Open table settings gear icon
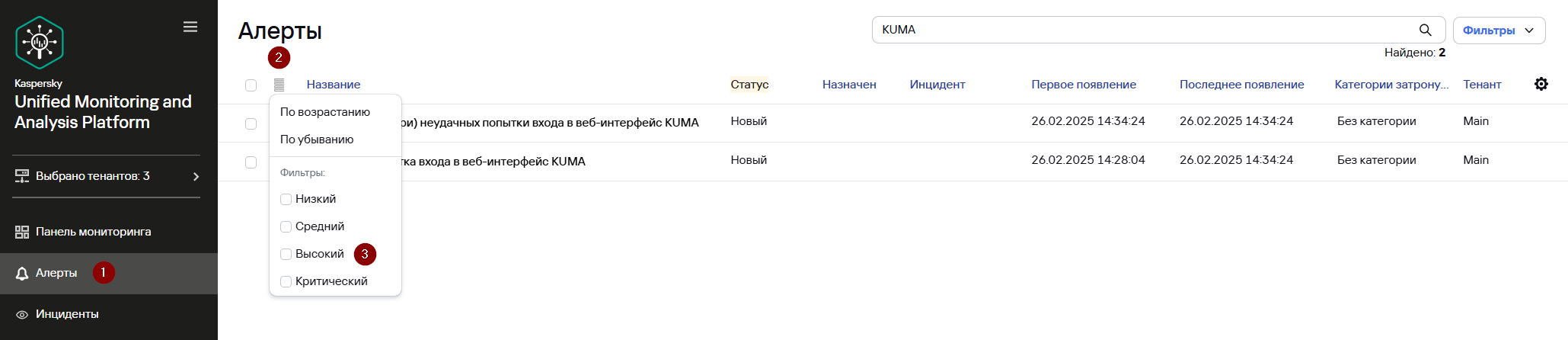Viewport: 1568px width, 340px height. click(1541, 84)
